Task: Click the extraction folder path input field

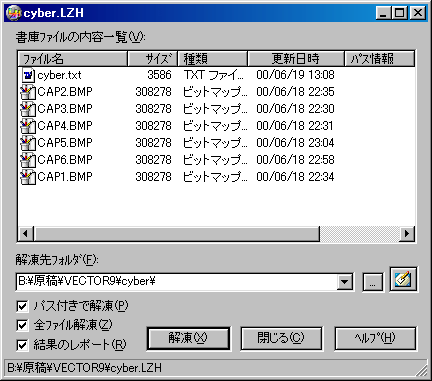Action: coord(177,282)
